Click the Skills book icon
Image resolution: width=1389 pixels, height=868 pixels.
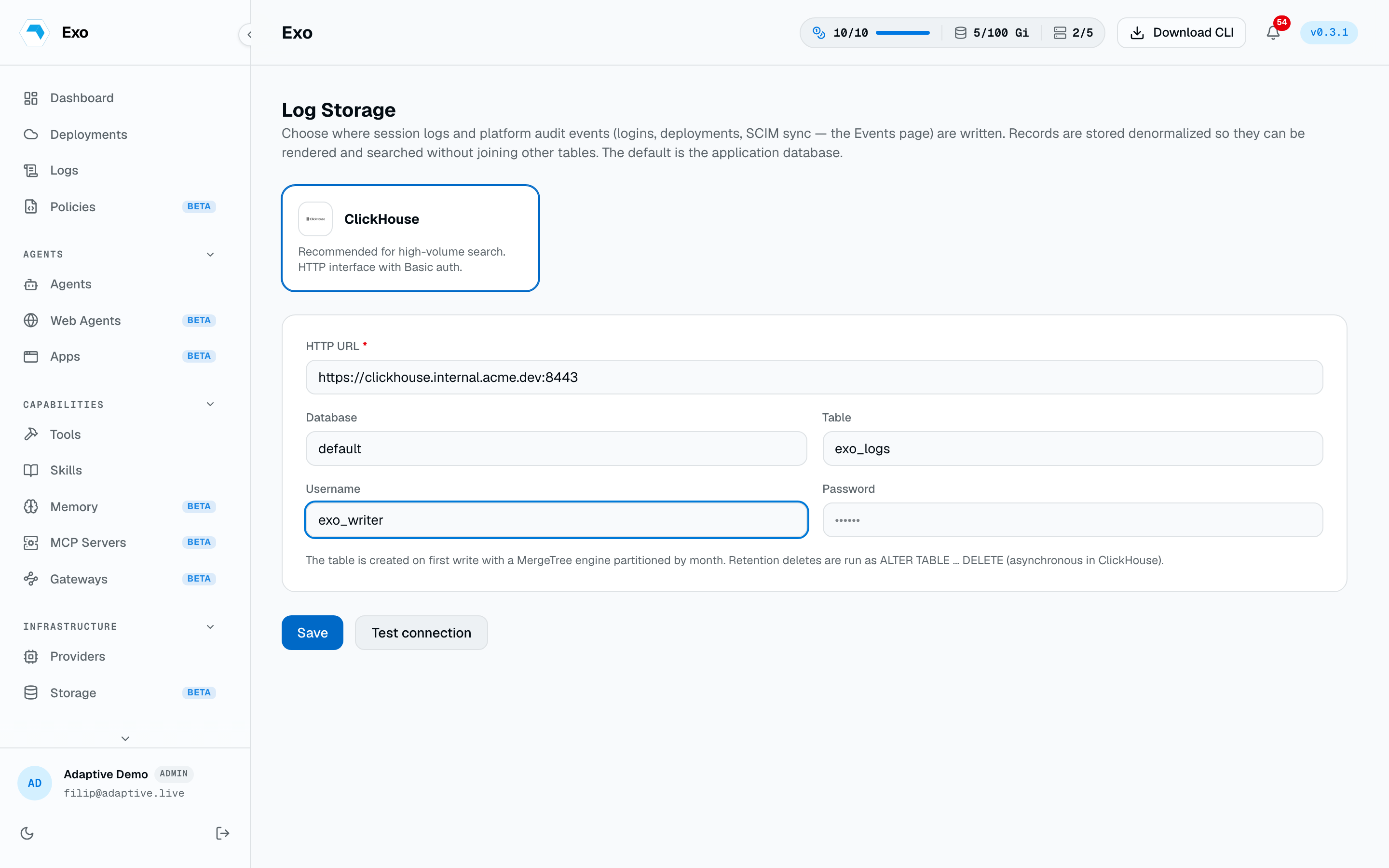coord(31,470)
